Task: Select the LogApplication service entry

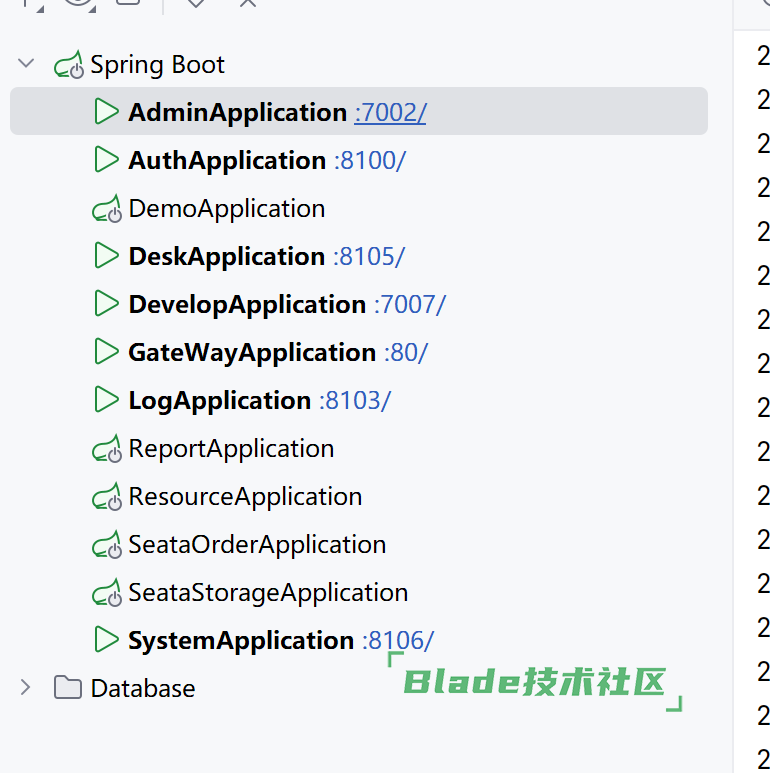Action: [x=219, y=400]
